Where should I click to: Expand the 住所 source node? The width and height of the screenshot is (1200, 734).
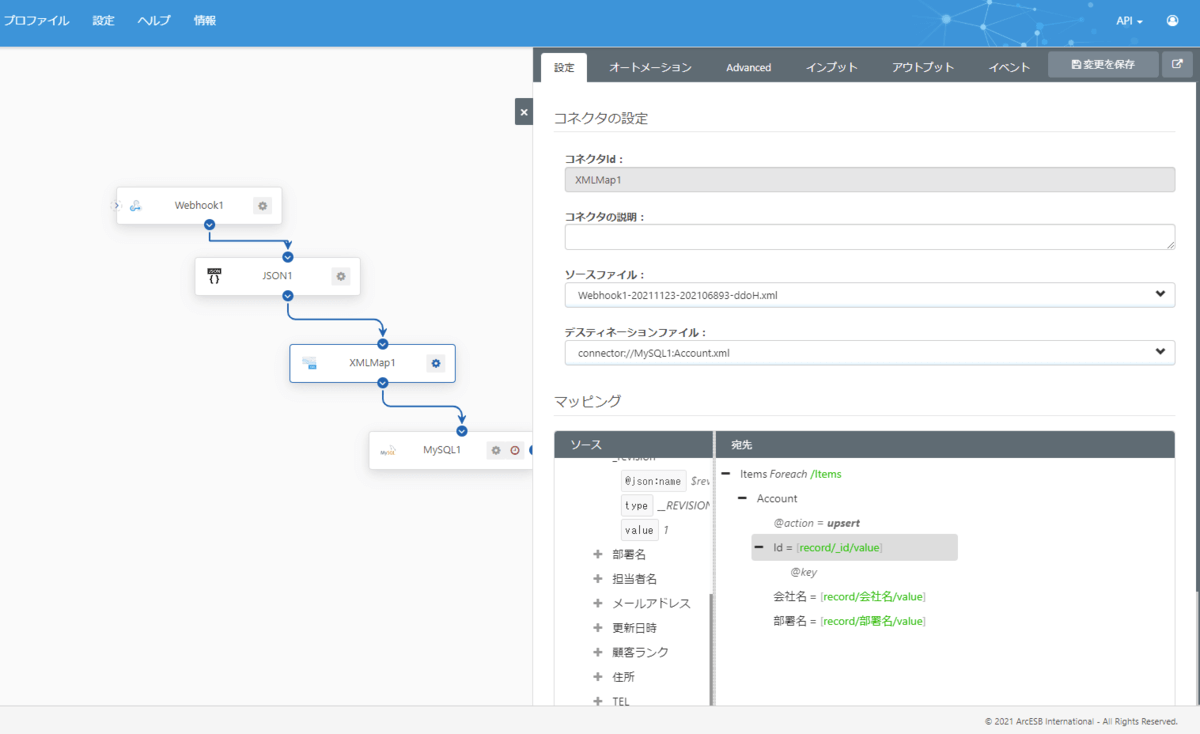(598, 677)
